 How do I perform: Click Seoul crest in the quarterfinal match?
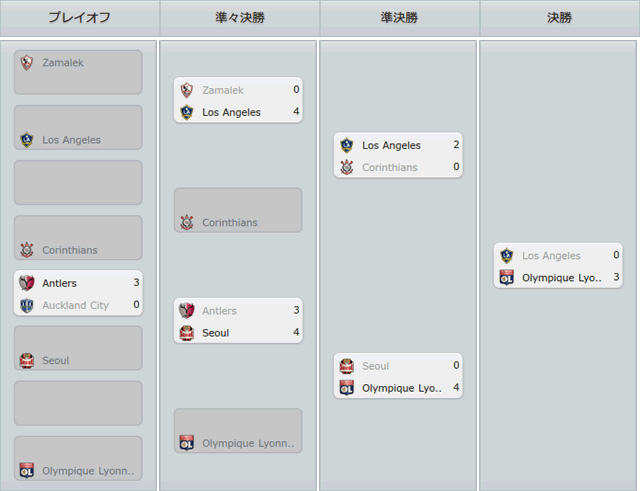tap(187, 333)
